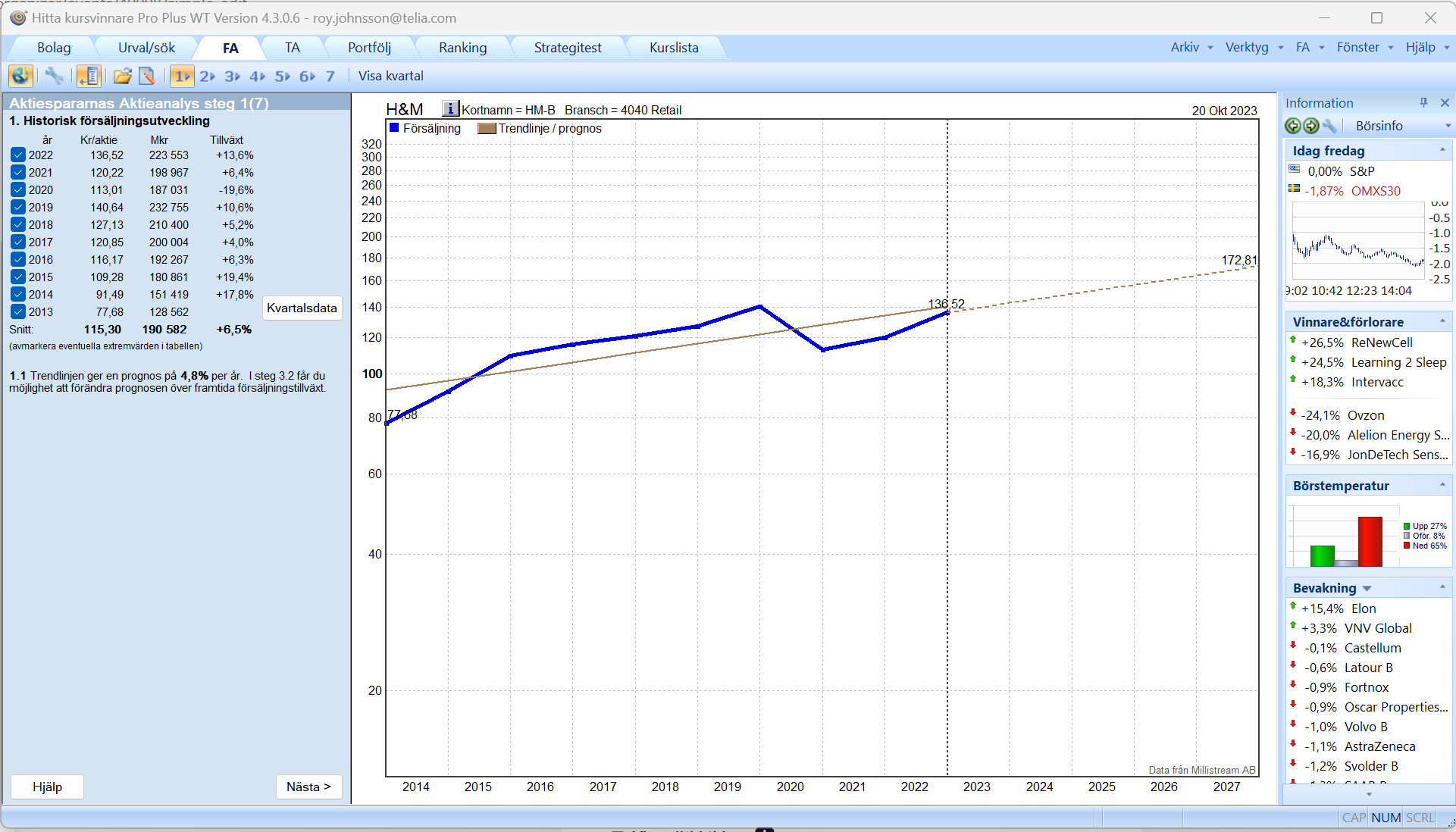1456x832 pixels.
Task: Open the folder icon in toolbar
Action: tap(122, 76)
